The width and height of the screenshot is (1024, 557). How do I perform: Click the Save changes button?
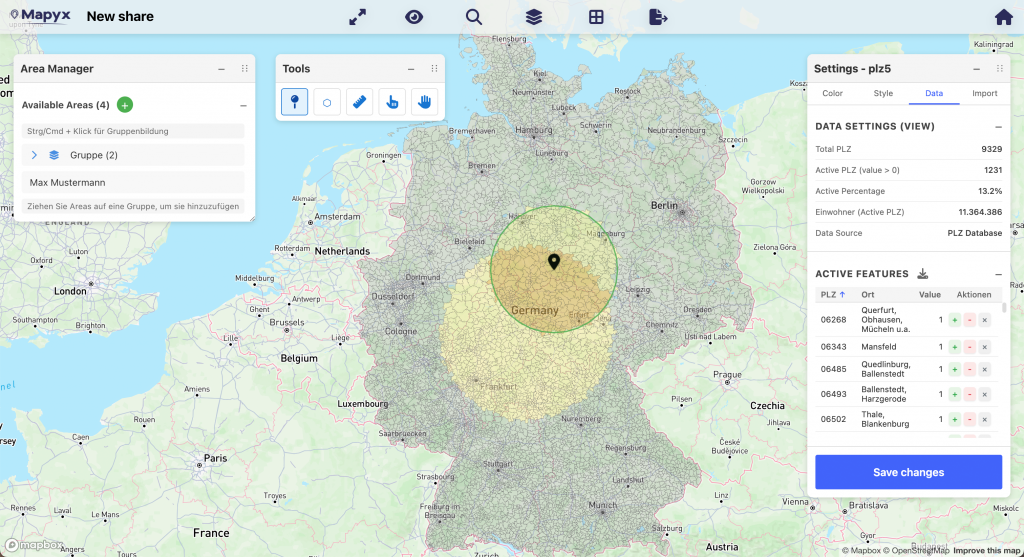point(908,472)
